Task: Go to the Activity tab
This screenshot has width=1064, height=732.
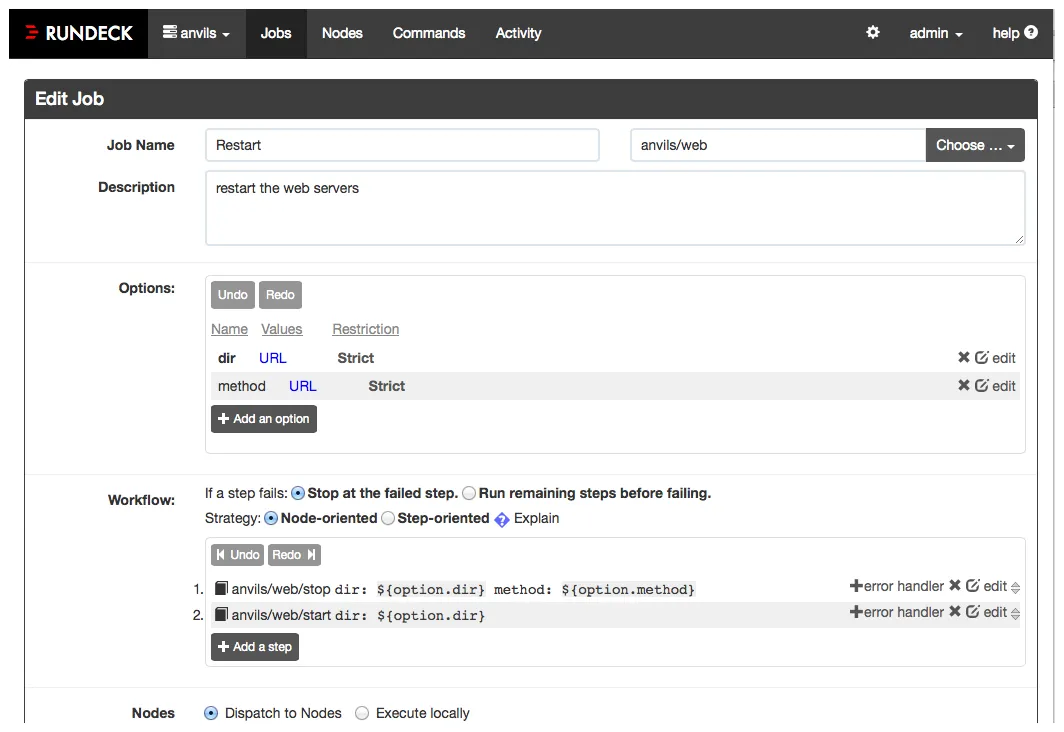Action: coord(518,33)
